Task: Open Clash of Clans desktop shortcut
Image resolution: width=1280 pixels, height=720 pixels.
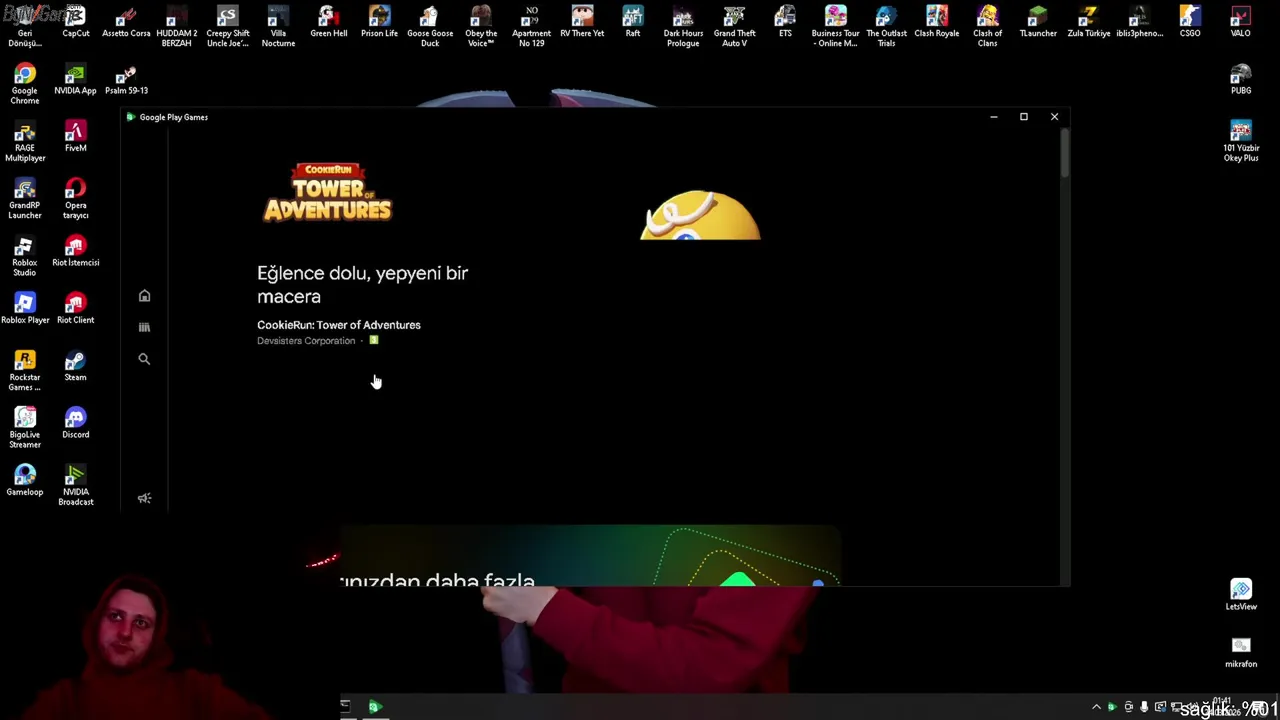Action: (x=987, y=27)
